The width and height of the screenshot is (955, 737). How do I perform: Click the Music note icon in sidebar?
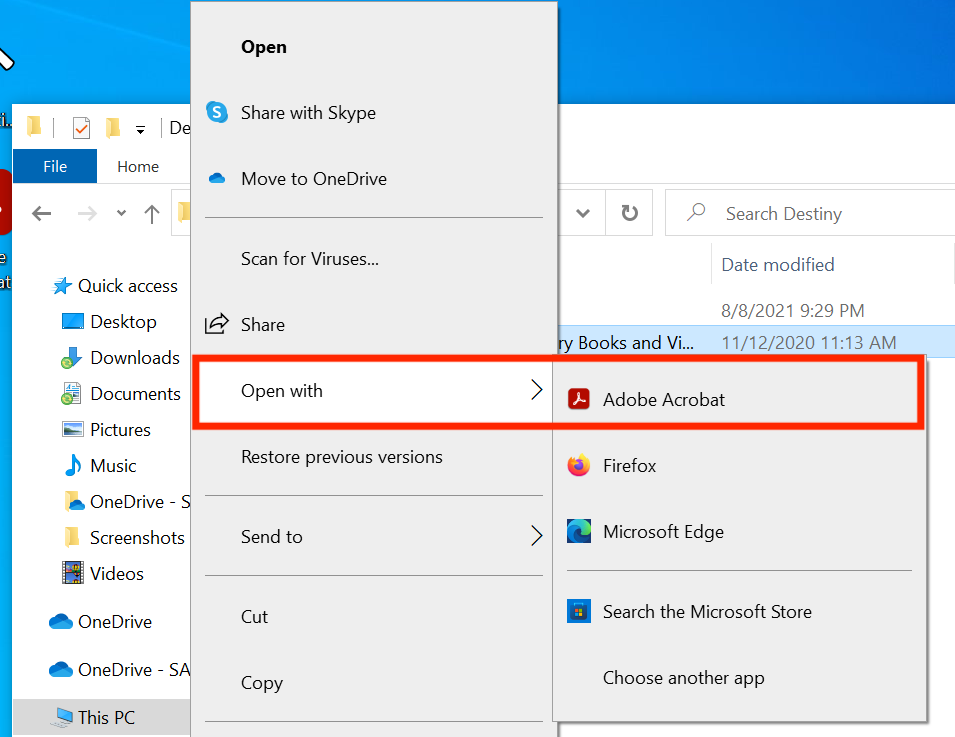pos(73,465)
